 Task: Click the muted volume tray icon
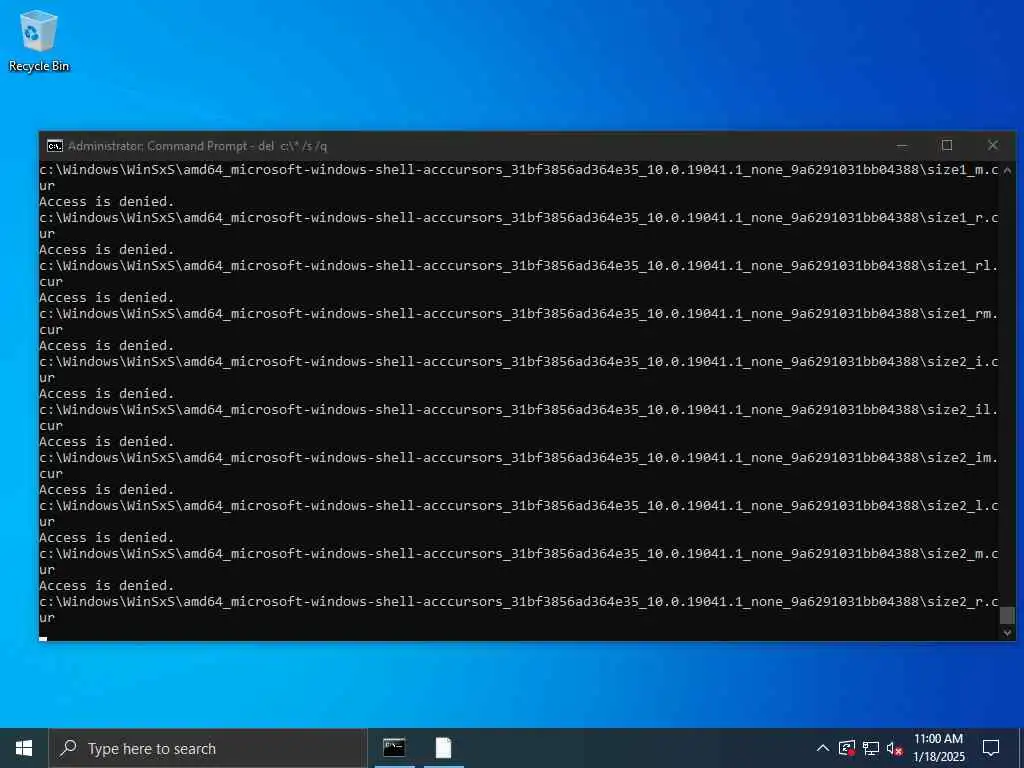tap(894, 748)
